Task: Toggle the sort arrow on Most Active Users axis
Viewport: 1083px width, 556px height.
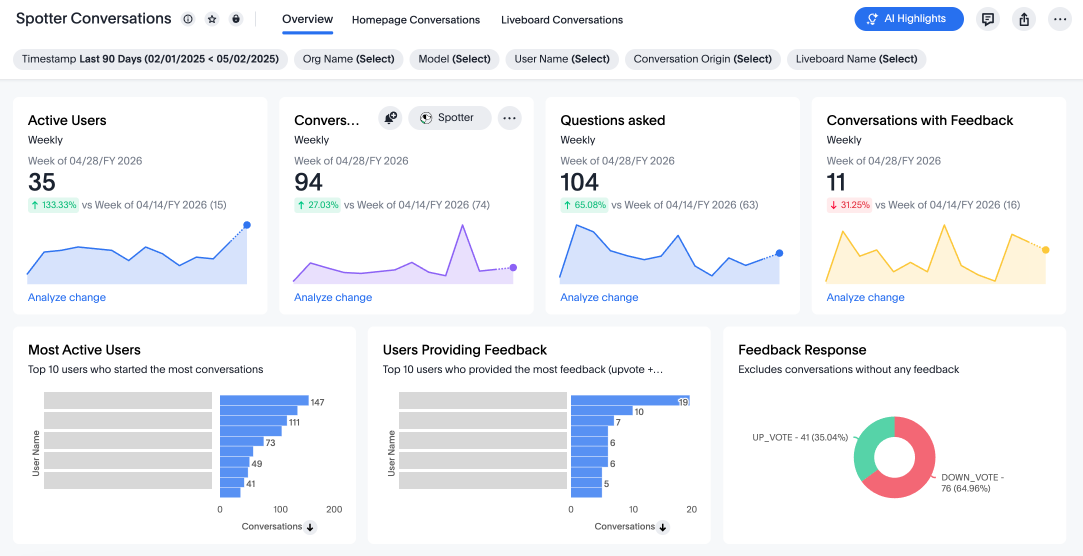Action: (310, 527)
